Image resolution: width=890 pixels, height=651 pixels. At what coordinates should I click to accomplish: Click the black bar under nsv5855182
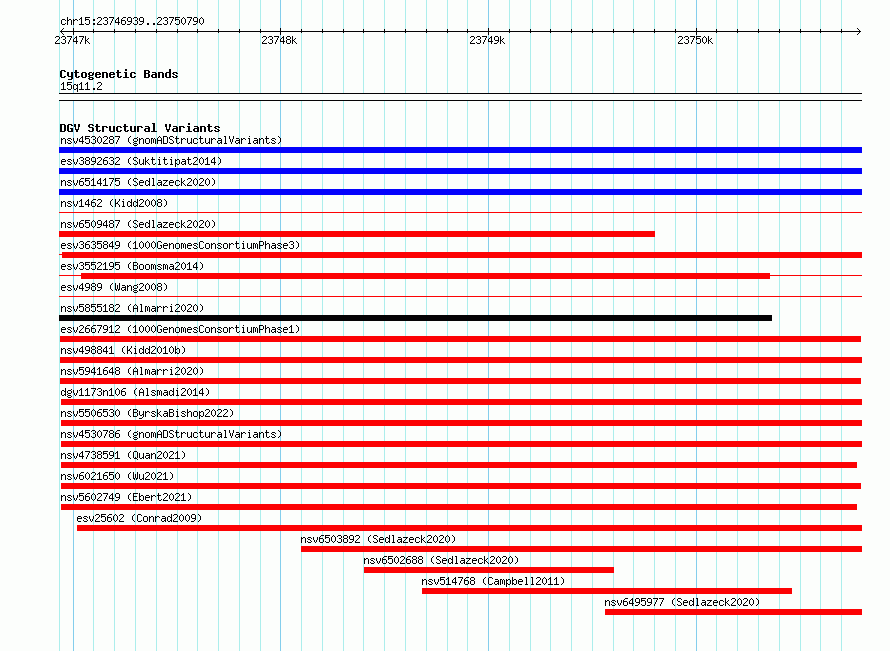click(x=415, y=318)
